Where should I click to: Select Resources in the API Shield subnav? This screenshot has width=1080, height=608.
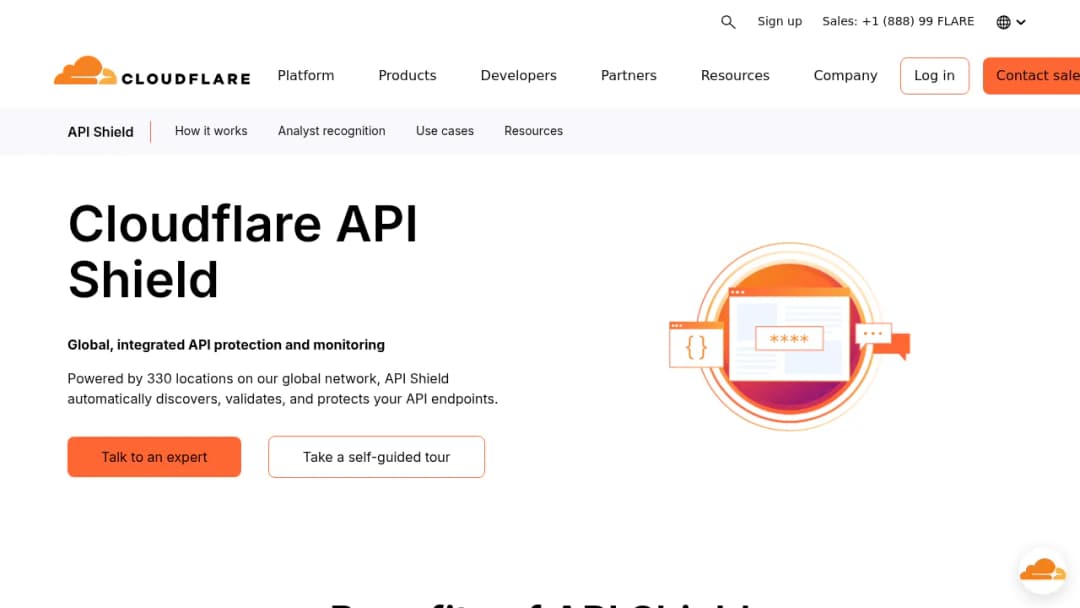[x=533, y=131]
